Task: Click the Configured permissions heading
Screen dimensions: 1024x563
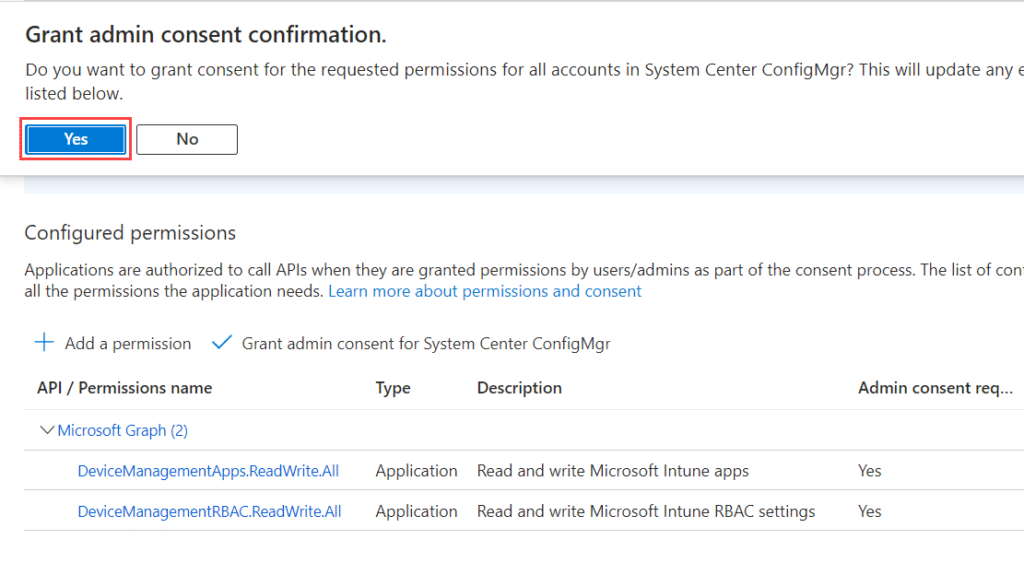Action: tap(130, 233)
